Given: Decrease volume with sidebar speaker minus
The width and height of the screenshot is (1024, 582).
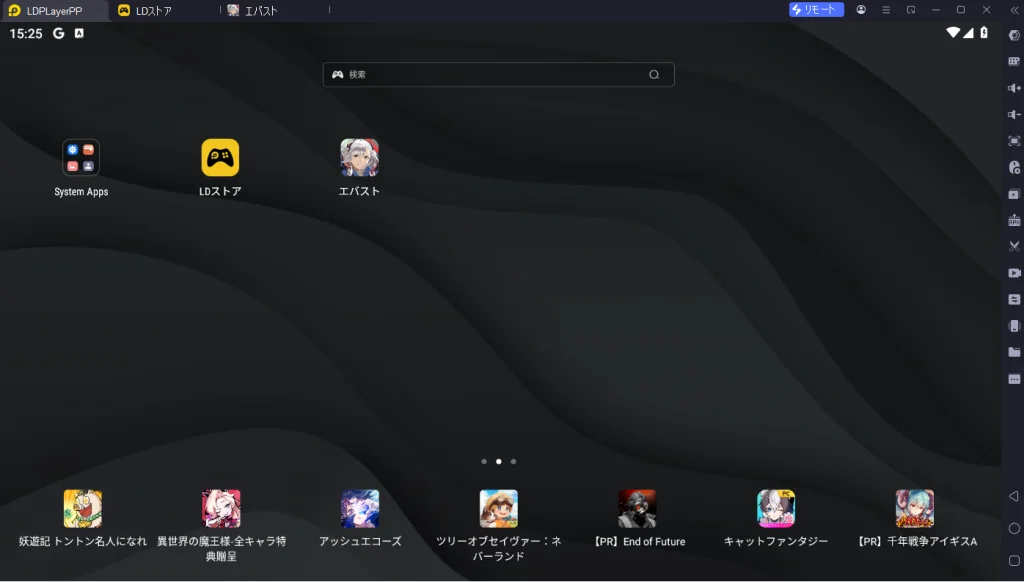Looking at the screenshot, I should tap(1014, 114).
